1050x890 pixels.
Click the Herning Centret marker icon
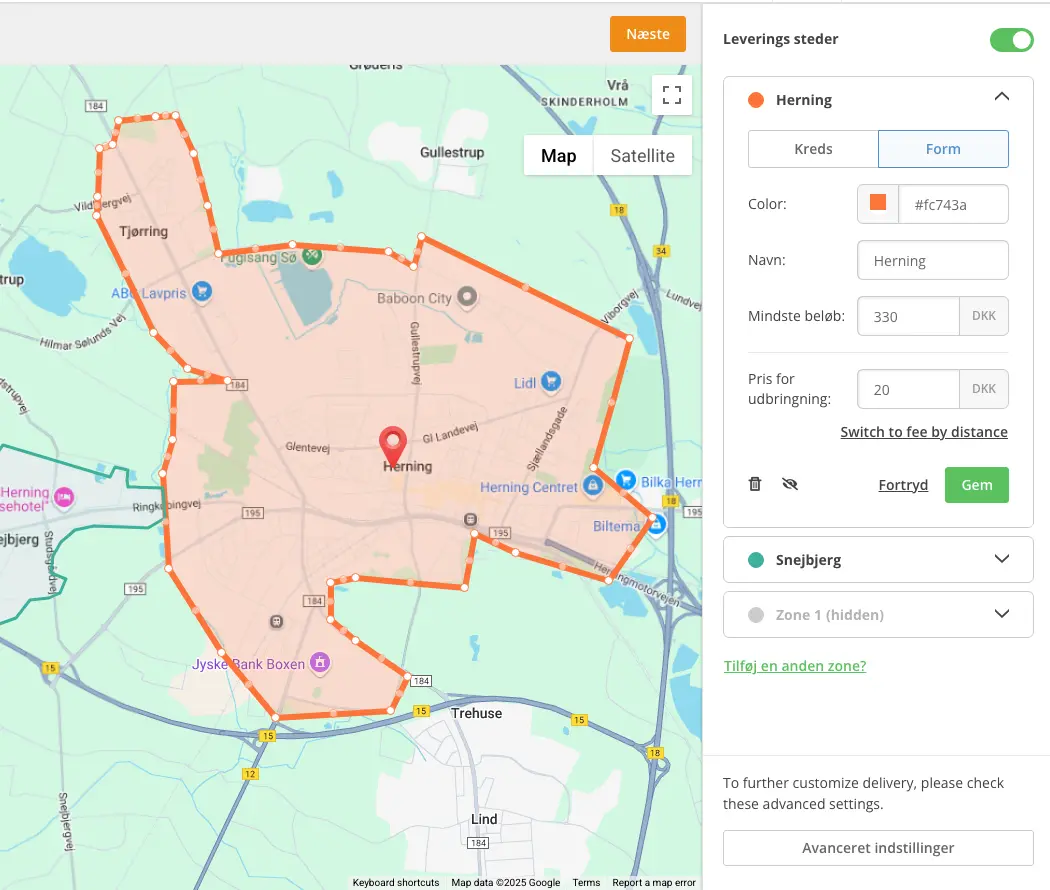[593, 486]
